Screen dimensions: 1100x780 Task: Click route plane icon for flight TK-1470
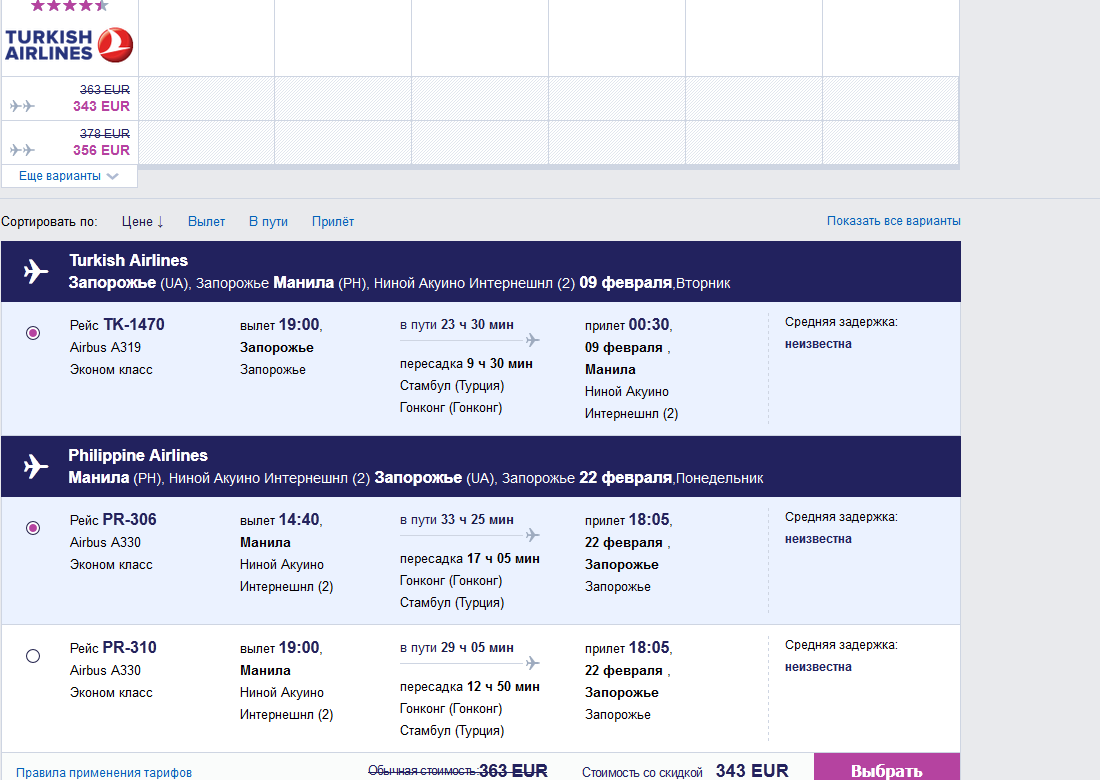[x=531, y=340]
